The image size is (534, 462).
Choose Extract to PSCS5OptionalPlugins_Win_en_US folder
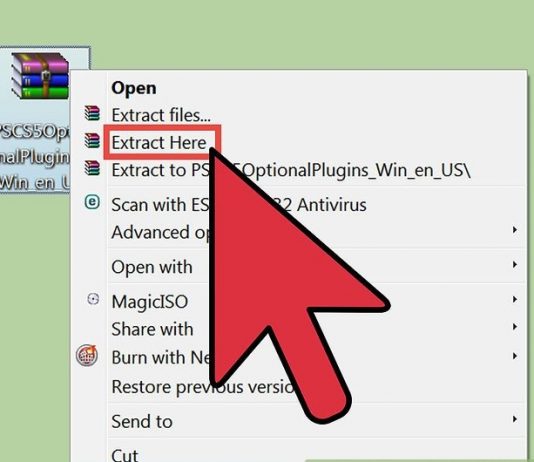291,170
